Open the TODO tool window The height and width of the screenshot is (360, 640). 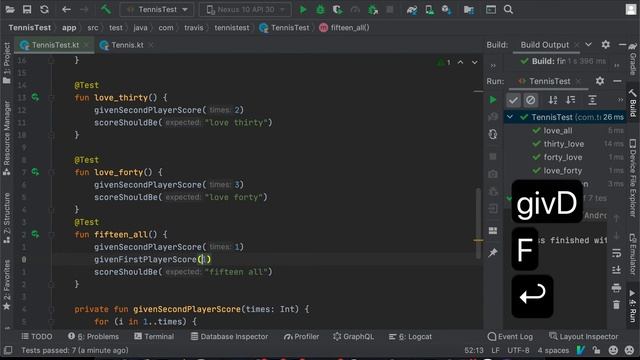coord(37,336)
